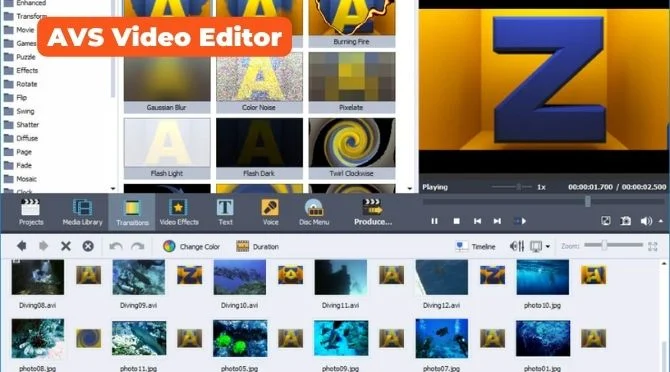Screen dimensions: 670x372
Task: Select the Games transitions folder
Action: [20, 43]
